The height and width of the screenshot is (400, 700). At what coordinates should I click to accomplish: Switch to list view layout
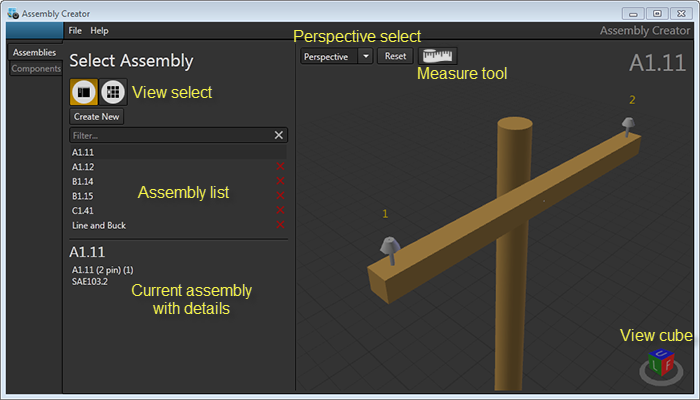click(83, 92)
